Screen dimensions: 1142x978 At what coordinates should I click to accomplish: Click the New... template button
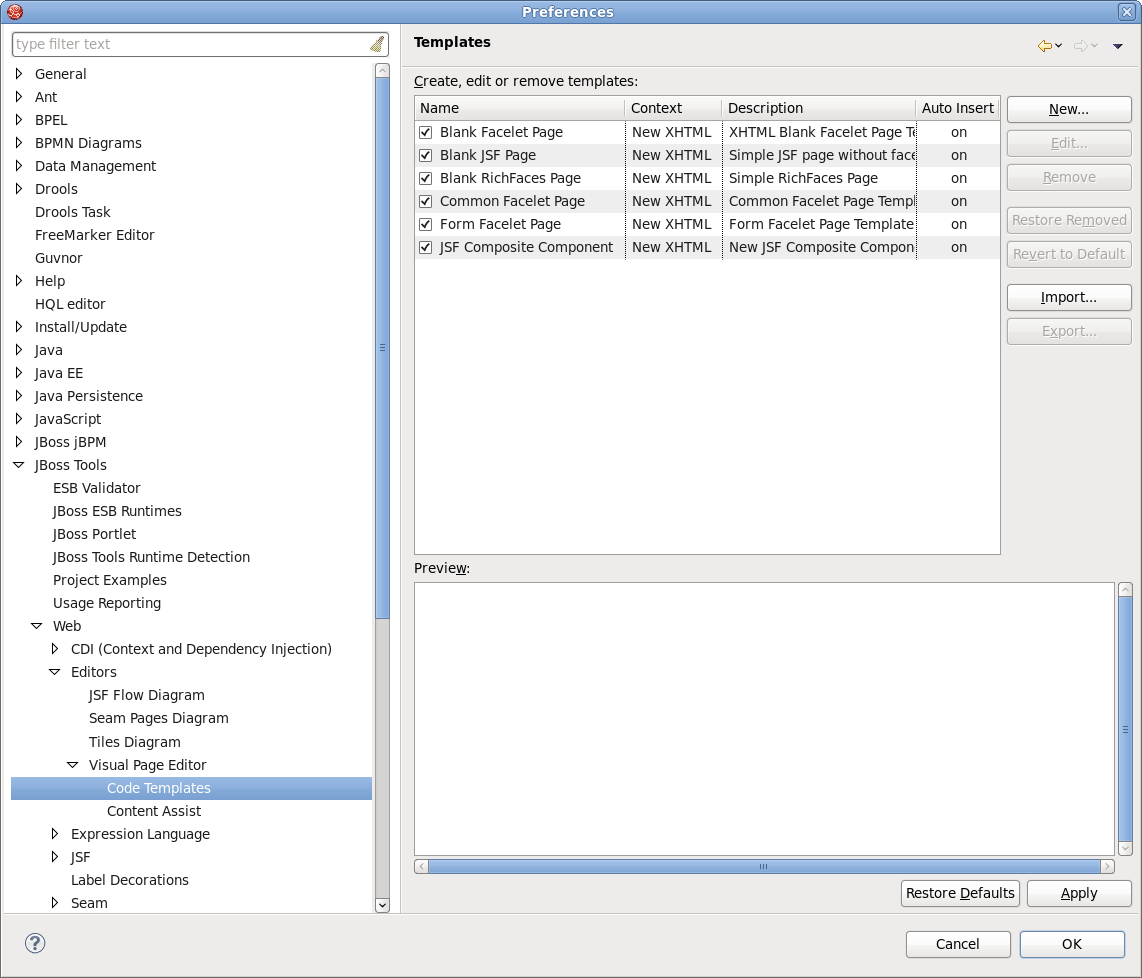tap(1068, 109)
